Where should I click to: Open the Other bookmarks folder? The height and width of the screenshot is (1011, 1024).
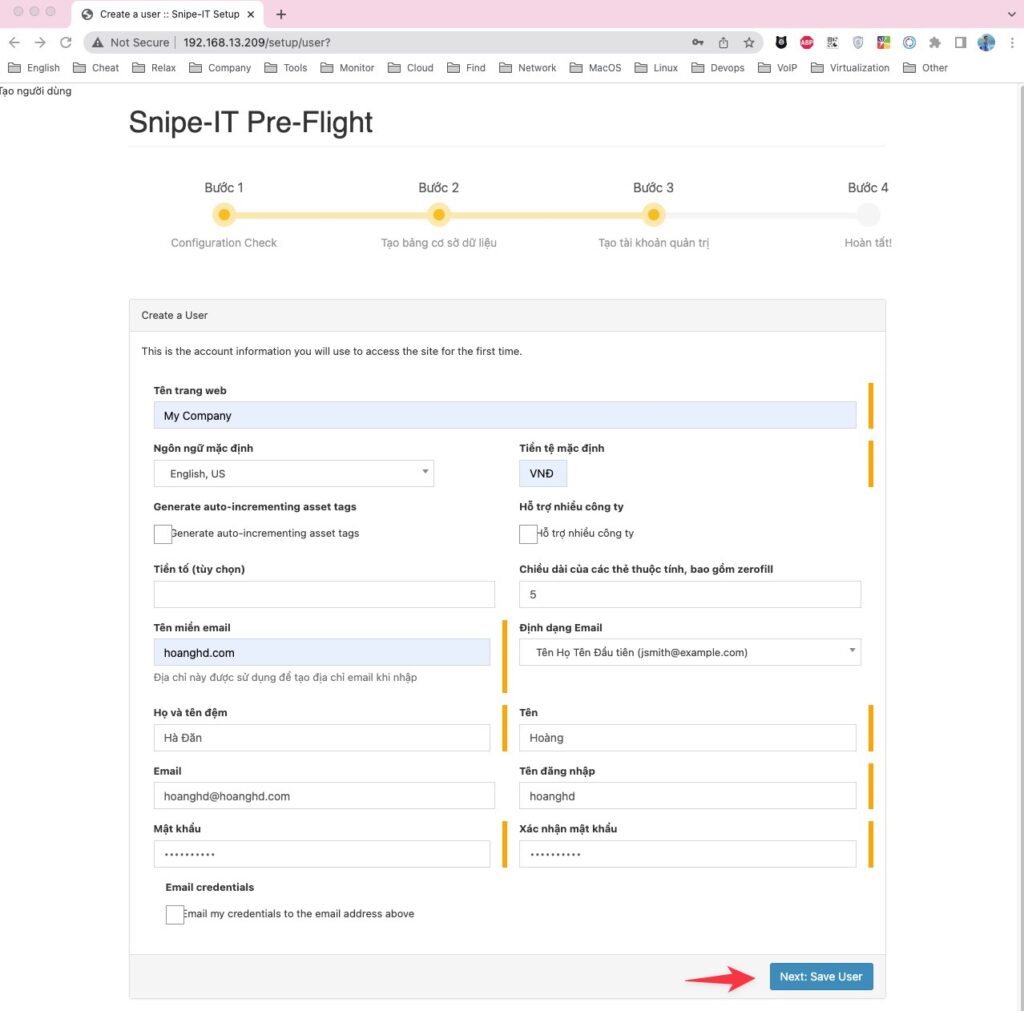(925, 68)
